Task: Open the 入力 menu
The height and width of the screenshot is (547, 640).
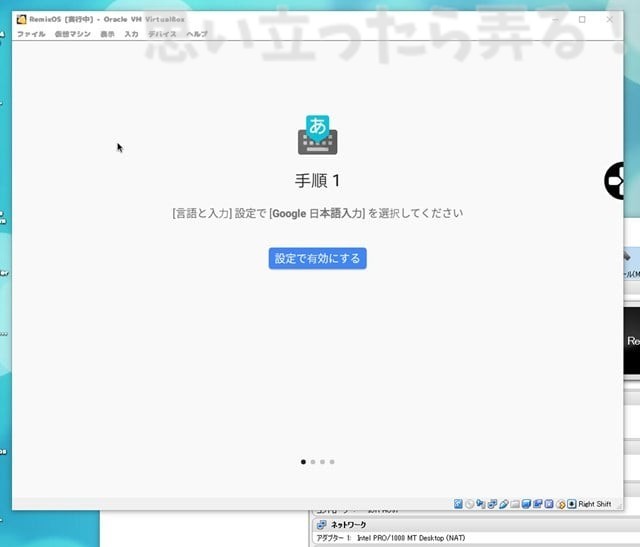Action: coord(131,34)
